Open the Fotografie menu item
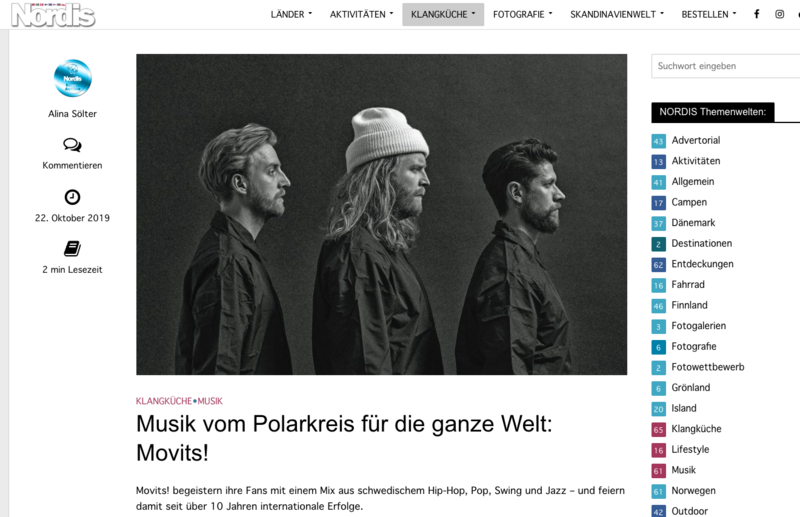The image size is (800, 517). click(522, 14)
